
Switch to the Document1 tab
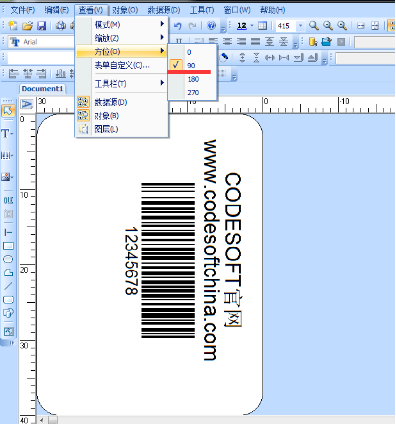[42, 89]
